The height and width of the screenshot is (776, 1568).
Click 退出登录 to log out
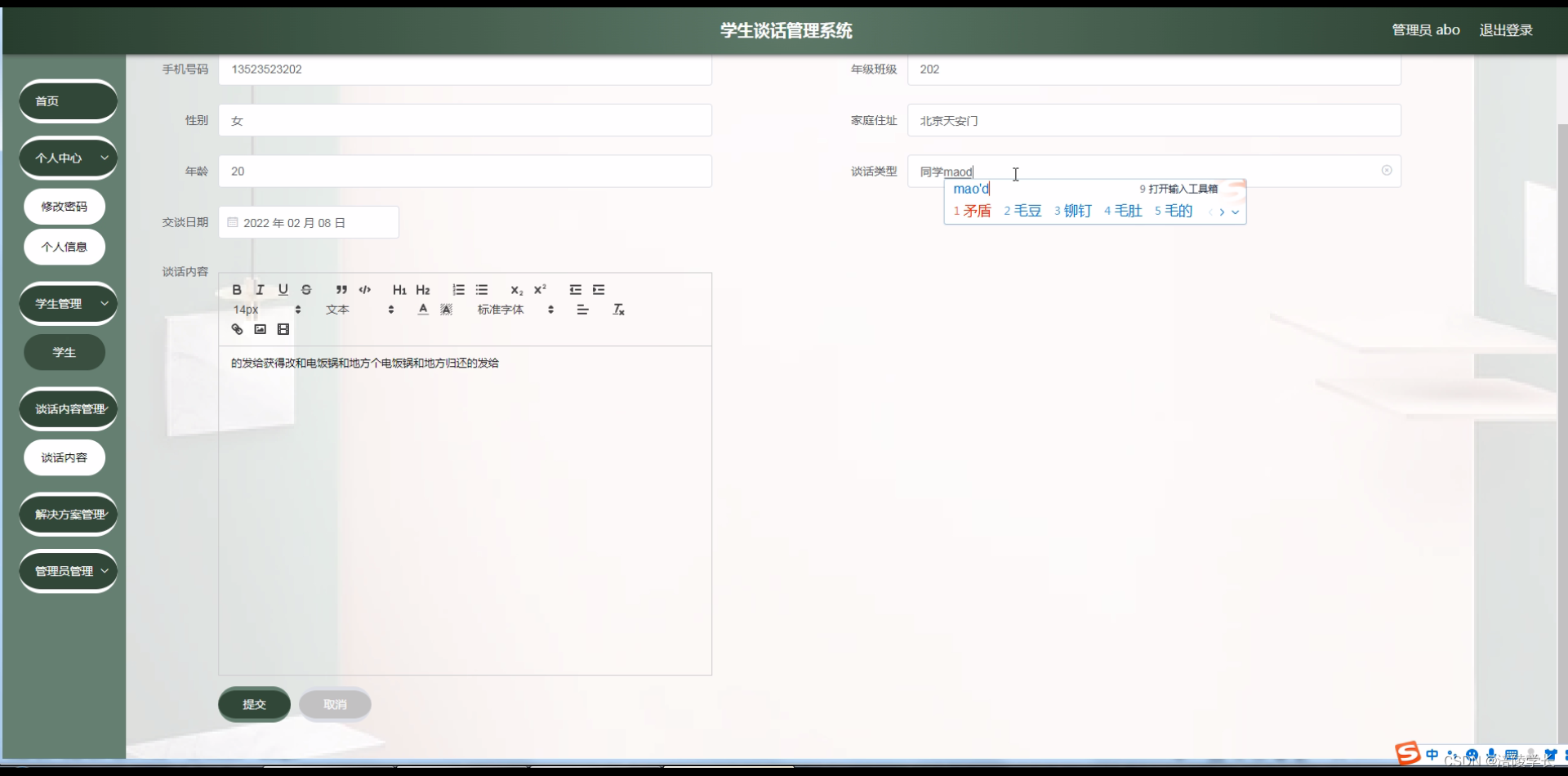tap(1506, 29)
